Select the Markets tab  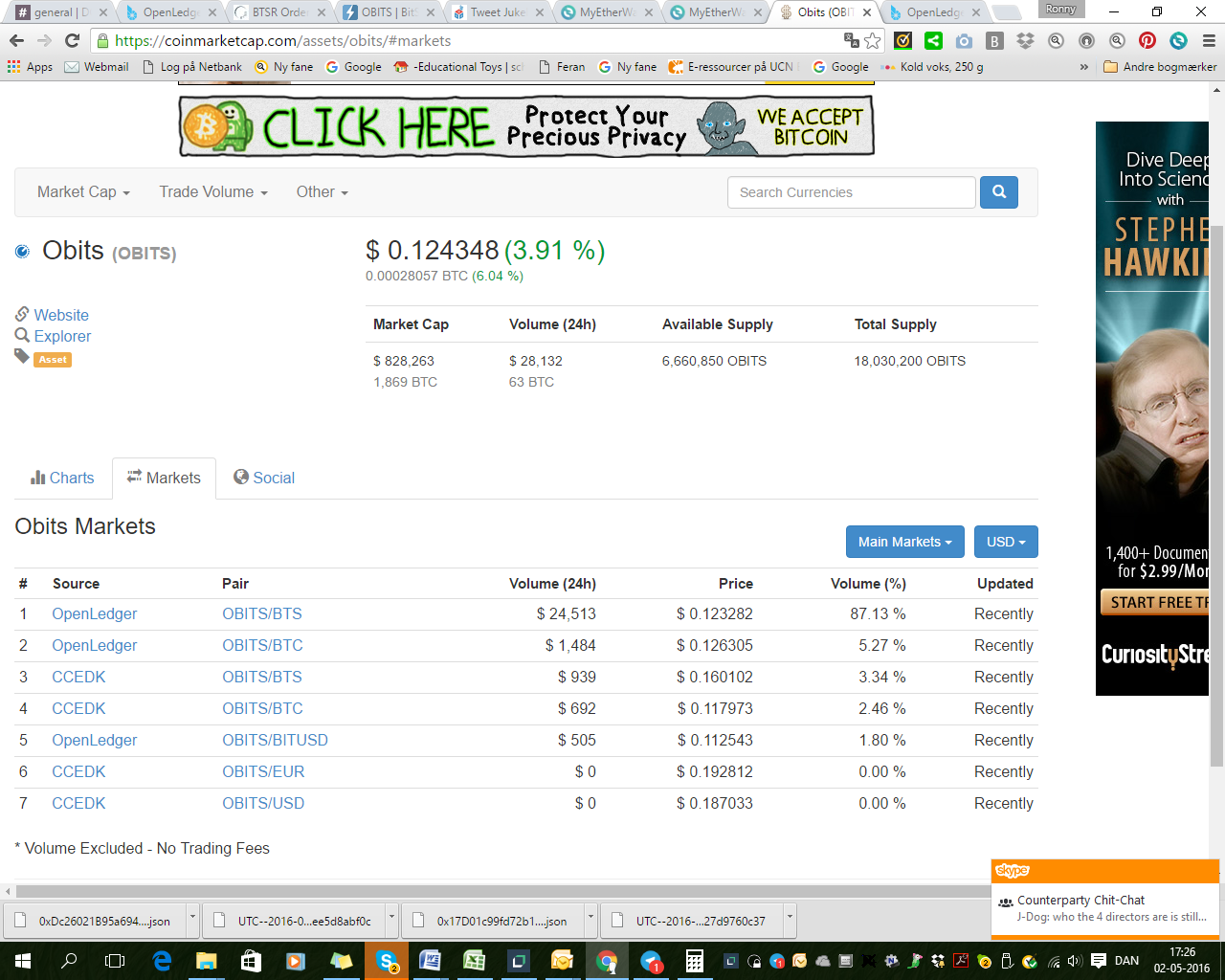click(x=164, y=478)
